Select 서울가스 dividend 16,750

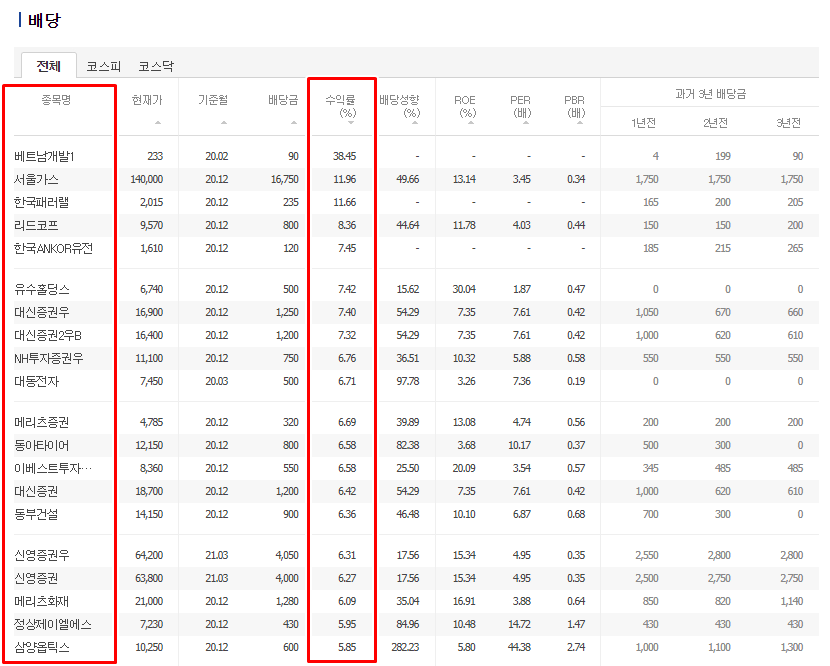click(285, 179)
